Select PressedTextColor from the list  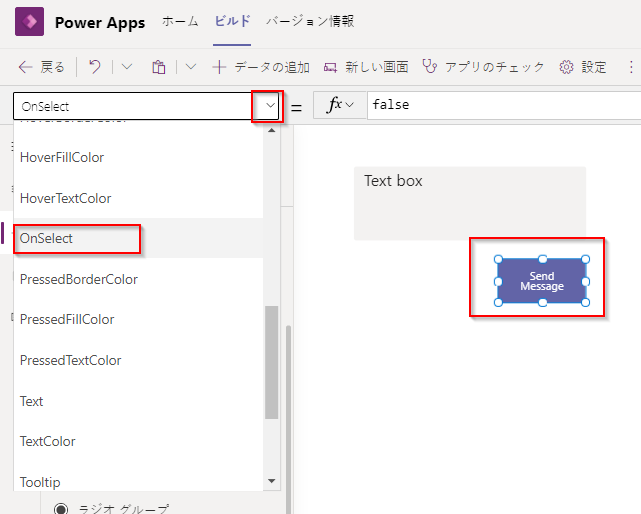pyautogui.click(x=138, y=360)
